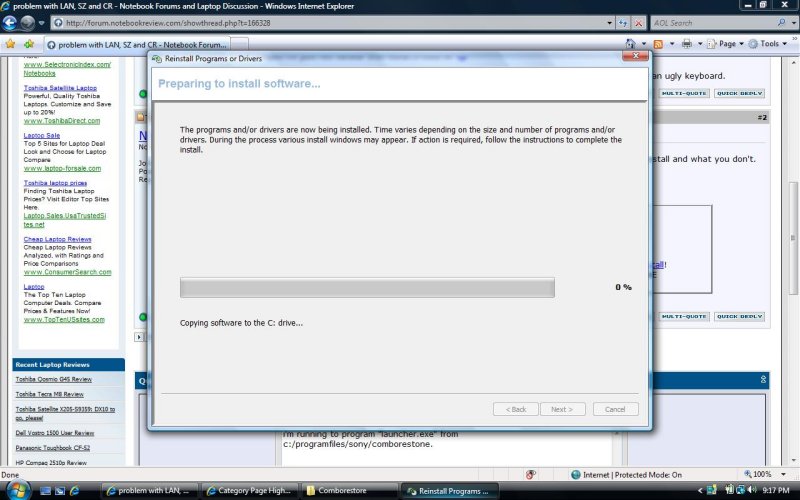Click the post number #2 link
800x500 pixels.
coord(762,117)
